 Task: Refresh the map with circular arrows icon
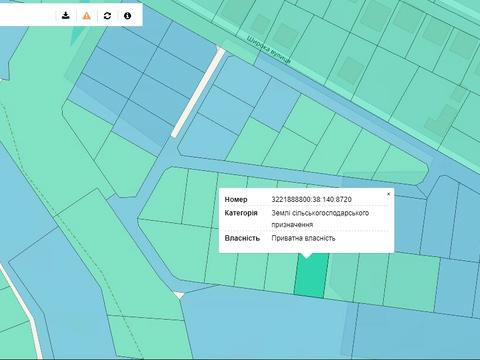tap(107, 15)
